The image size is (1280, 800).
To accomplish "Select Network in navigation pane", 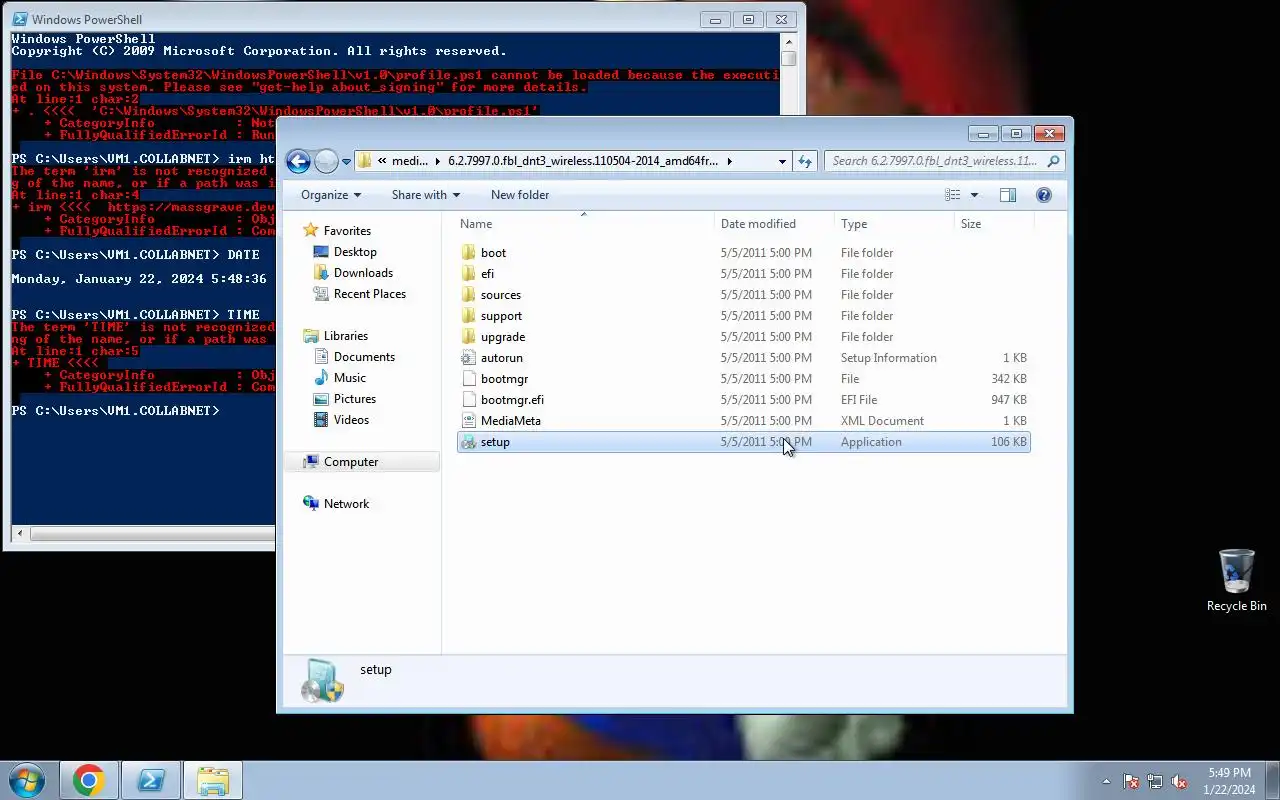I will point(346,504).
